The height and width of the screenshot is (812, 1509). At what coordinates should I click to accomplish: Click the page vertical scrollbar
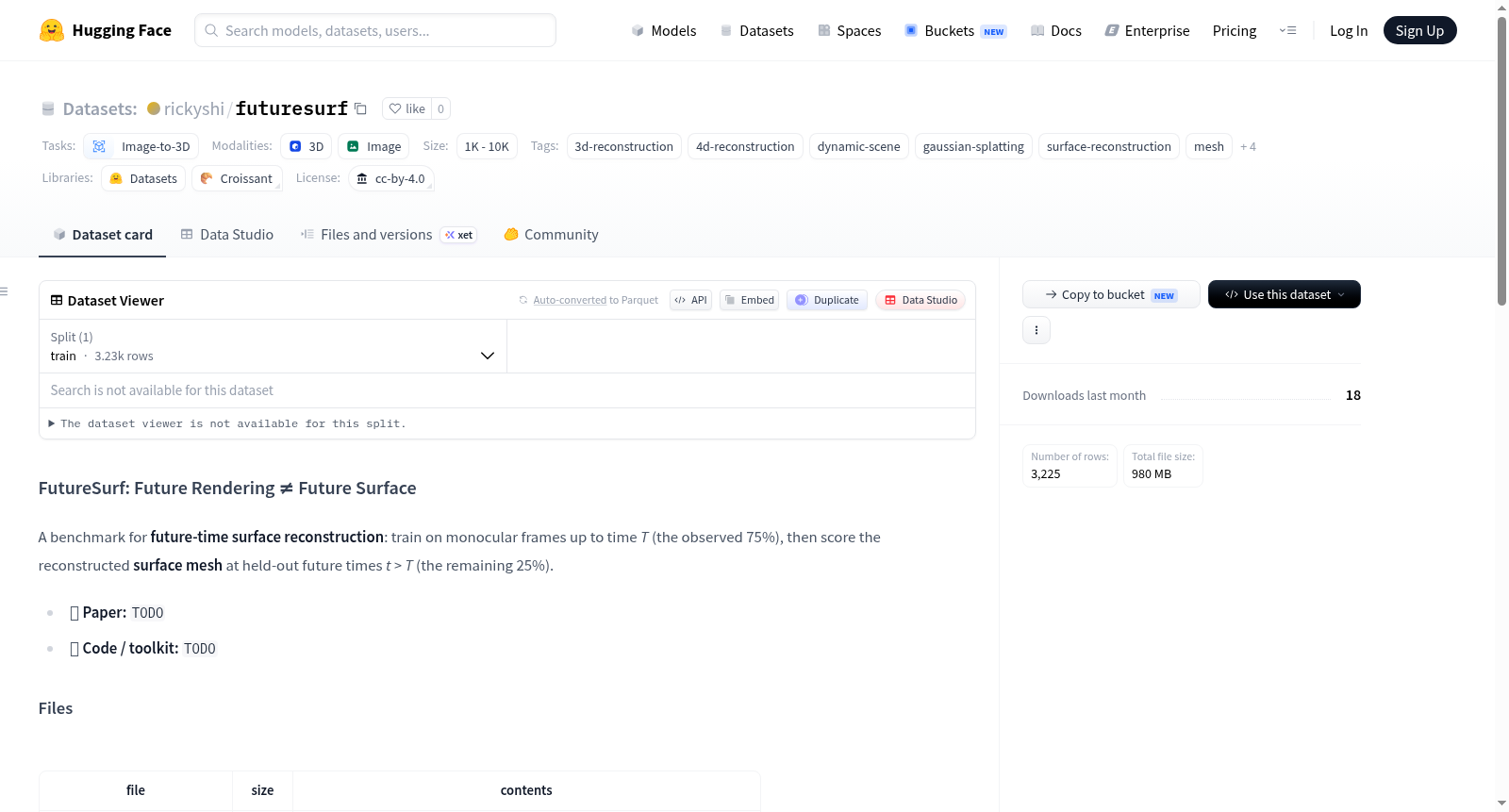1501,160
